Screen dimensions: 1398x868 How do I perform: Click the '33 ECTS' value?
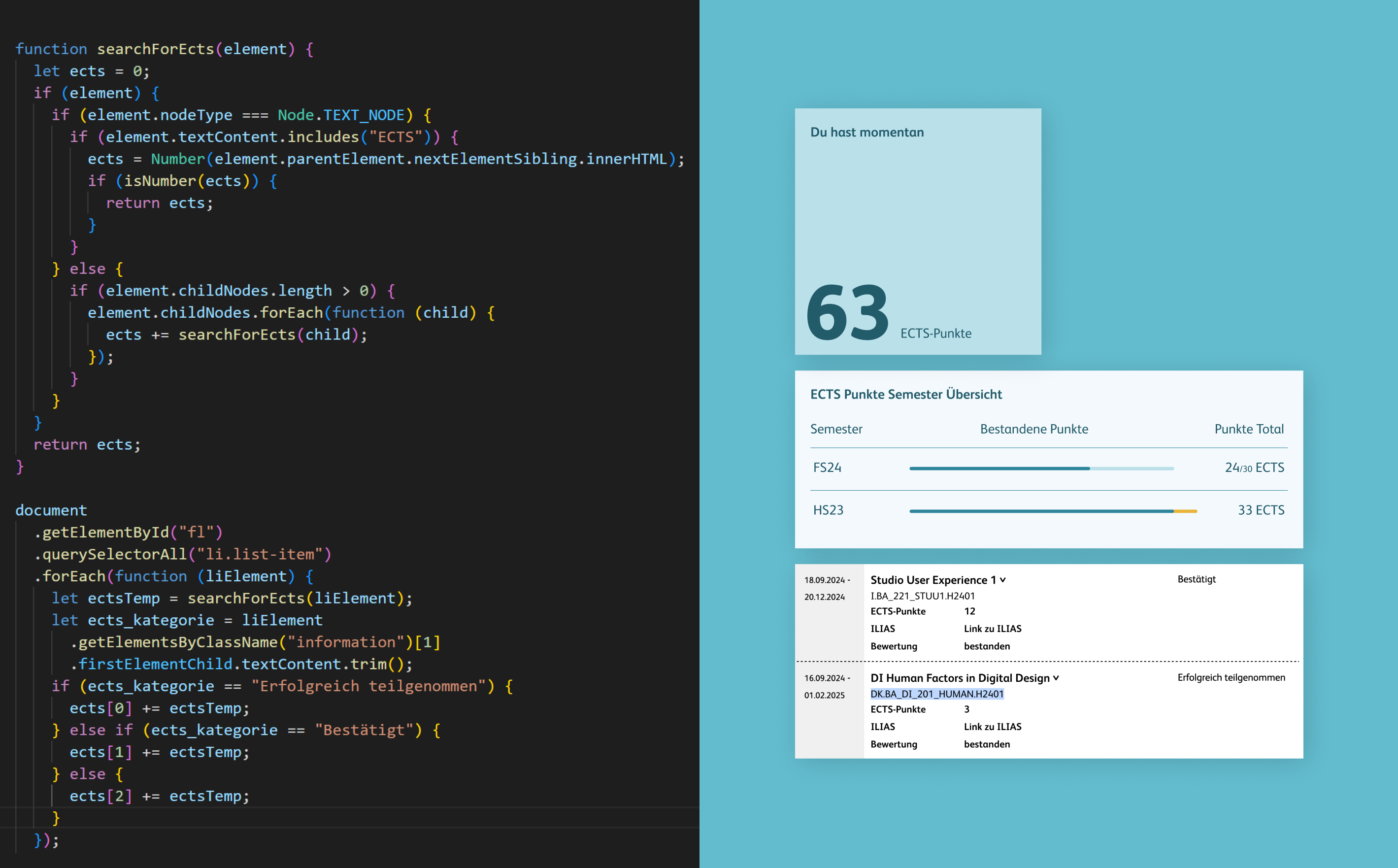pyautogui.click(x=1261, y=510)
